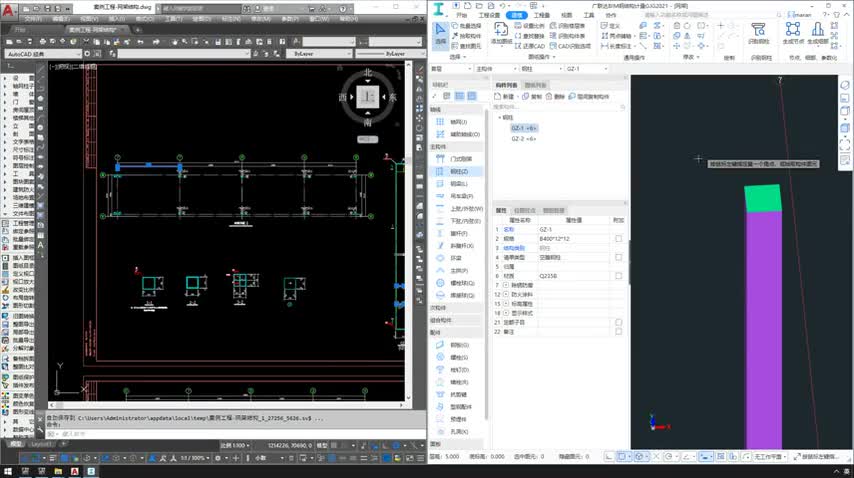Open the 工程设置 ribbon tab
854x478 pixels.
click(x=488, y=16)
